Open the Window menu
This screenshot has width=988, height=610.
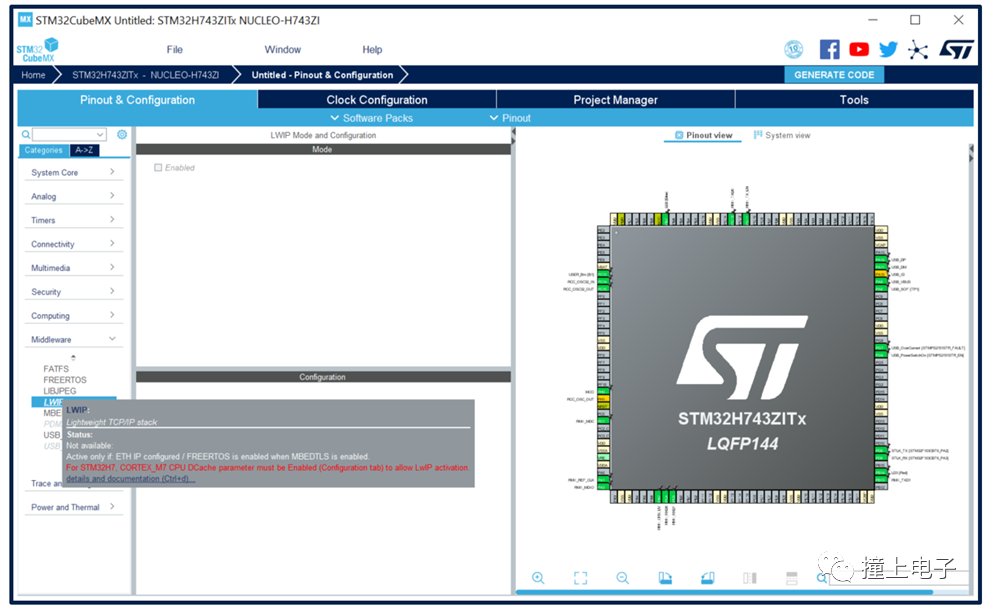click(282, 48)
